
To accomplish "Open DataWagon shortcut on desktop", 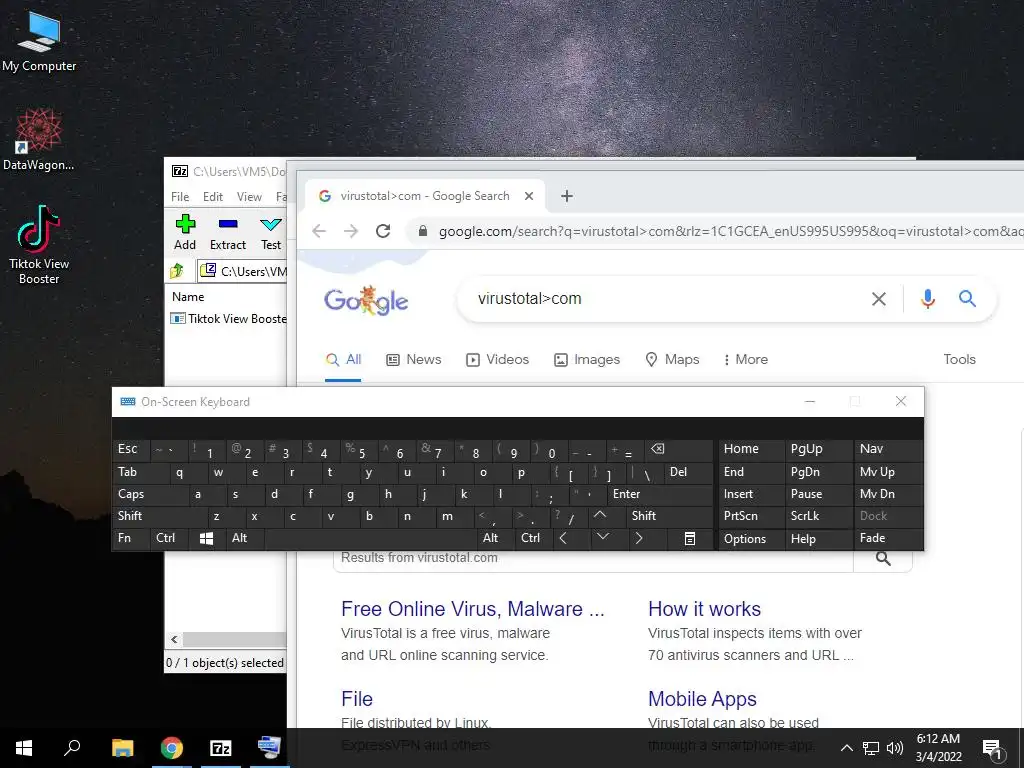I will coord(39,140).
